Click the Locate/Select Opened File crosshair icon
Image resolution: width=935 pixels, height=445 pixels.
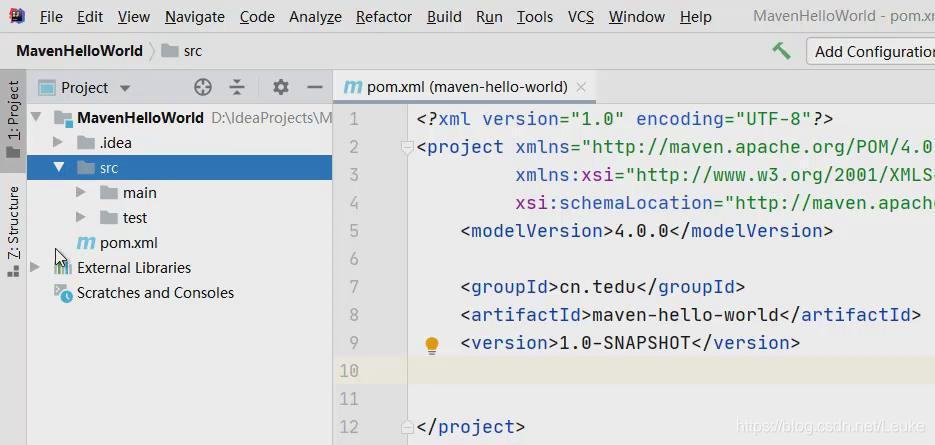tap(203, 88)
